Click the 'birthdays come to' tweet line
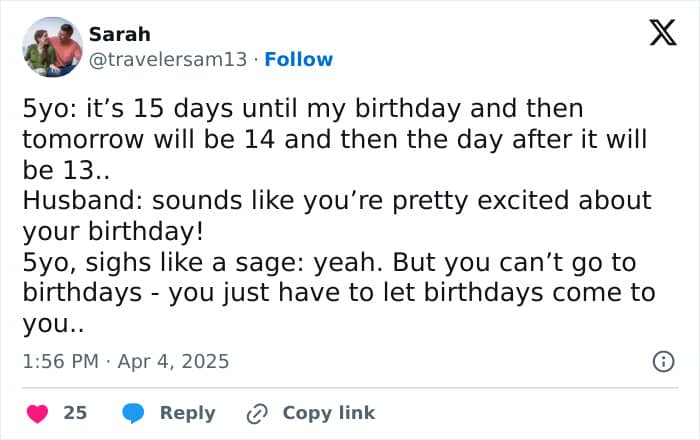 point(339,293)
